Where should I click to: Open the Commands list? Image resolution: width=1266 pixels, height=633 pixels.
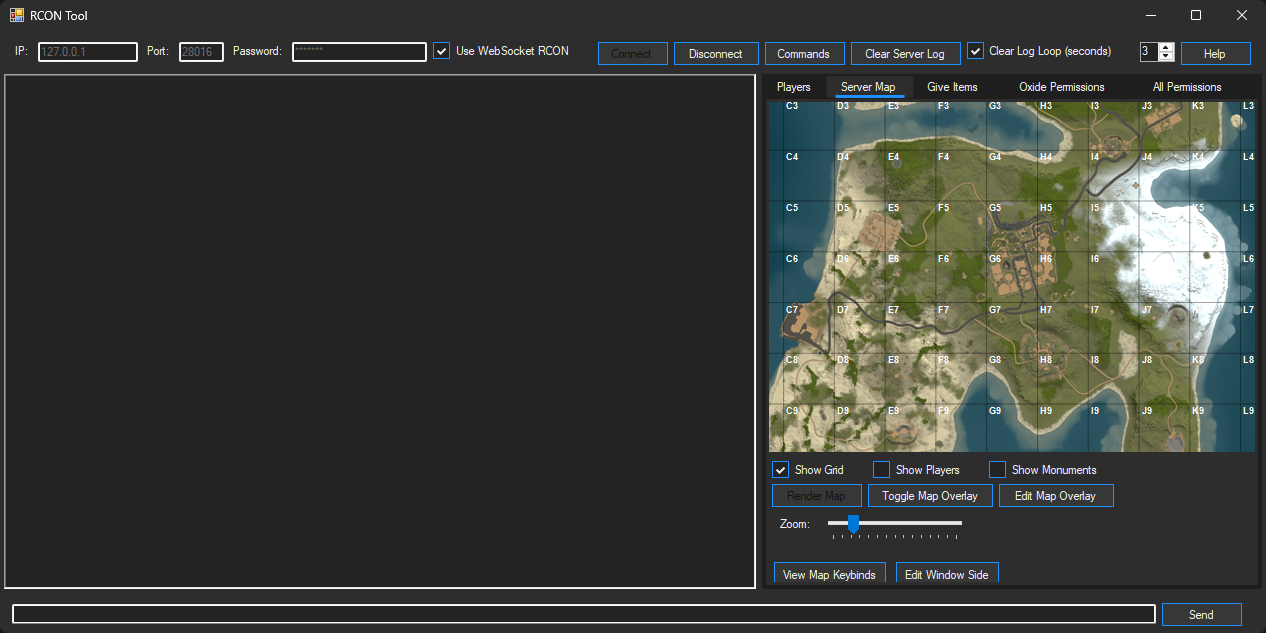pyautogui.click(x=803, y=54)
